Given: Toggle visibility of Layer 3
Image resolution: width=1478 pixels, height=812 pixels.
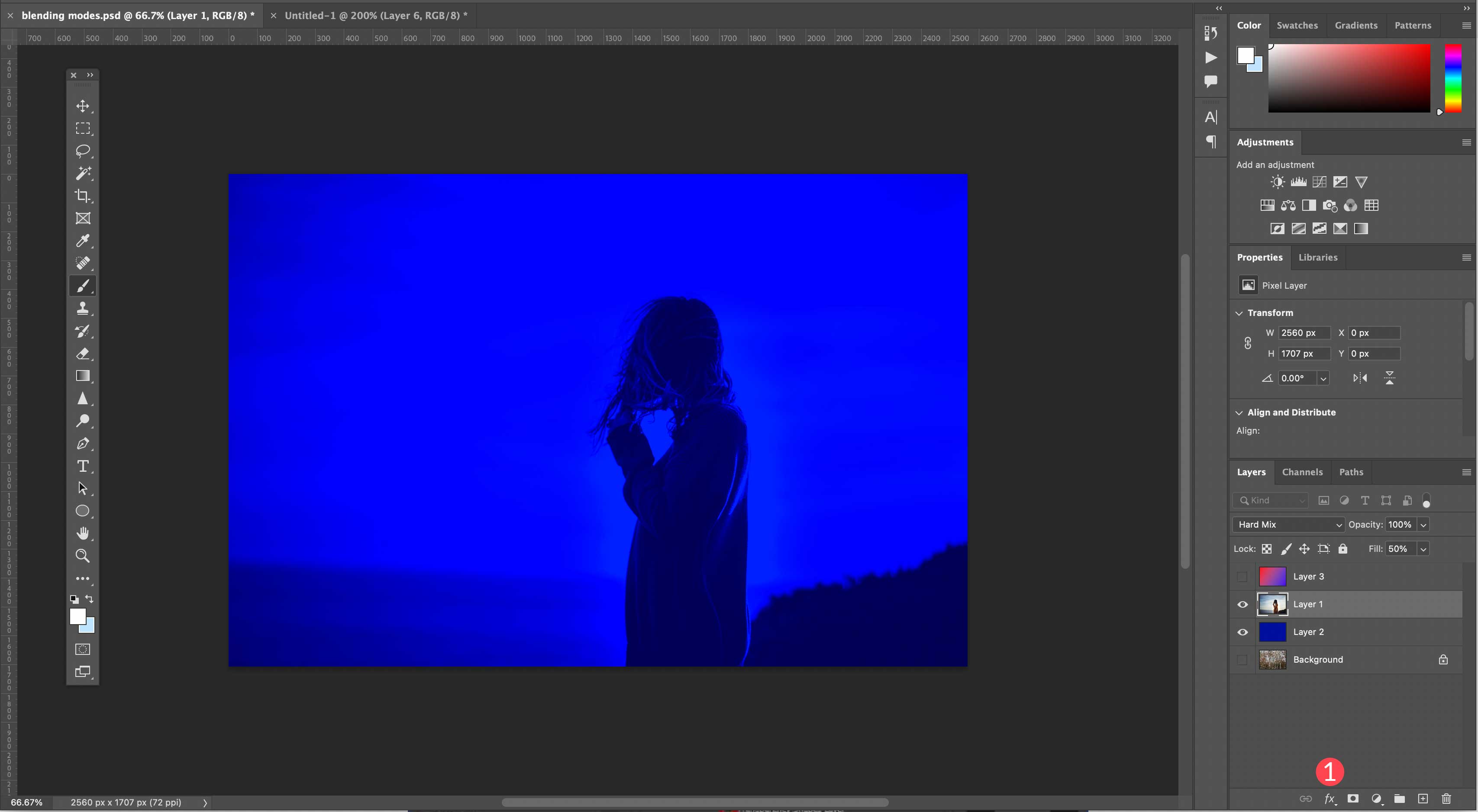Looking at the screenshot, I should pos(1243,575).
